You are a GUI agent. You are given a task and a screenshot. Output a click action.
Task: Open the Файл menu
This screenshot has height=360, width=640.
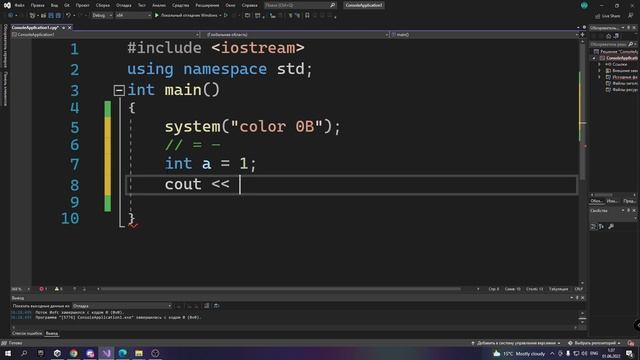19,5
